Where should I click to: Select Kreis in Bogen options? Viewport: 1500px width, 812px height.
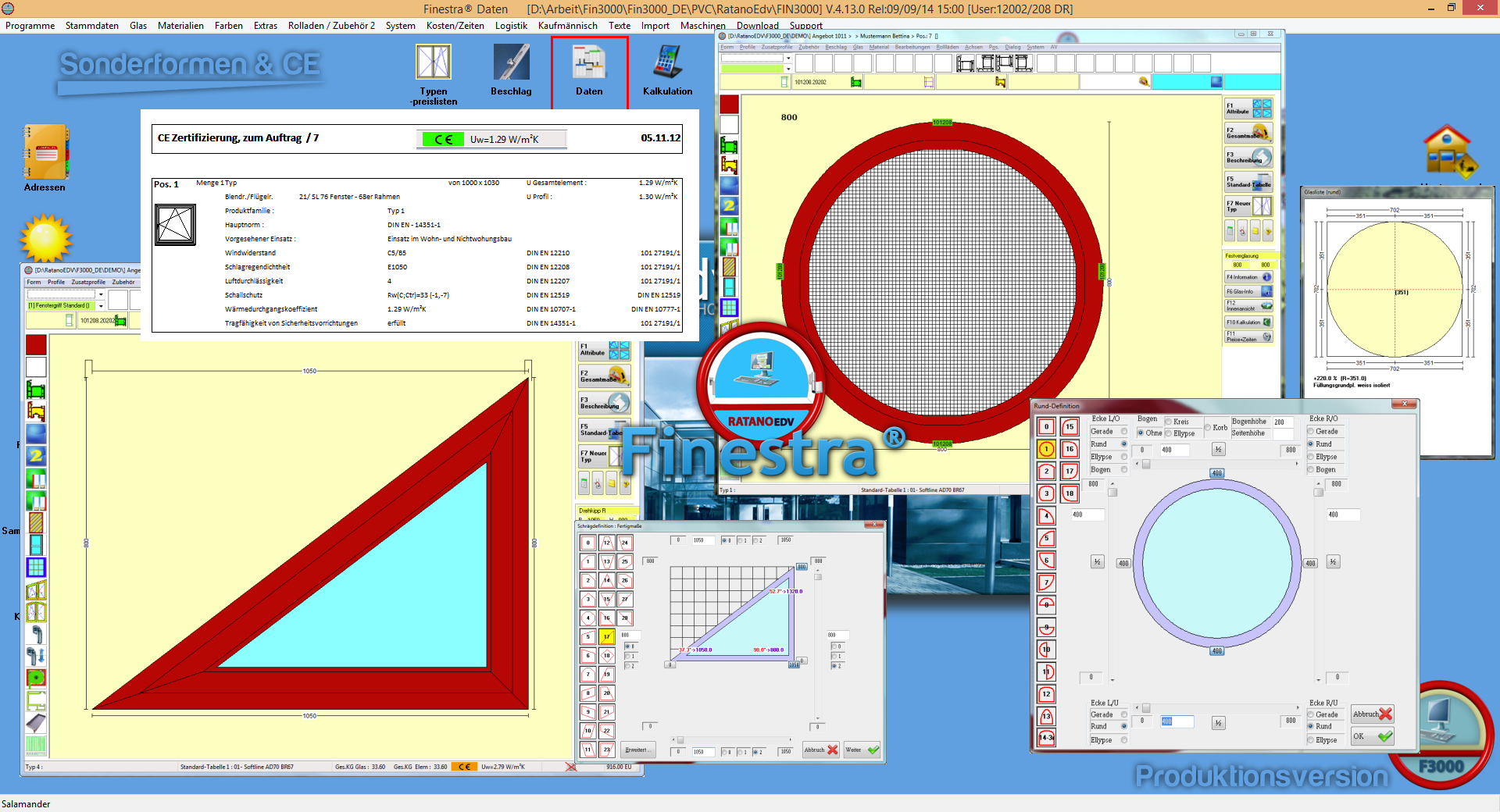pos(1169,422)
